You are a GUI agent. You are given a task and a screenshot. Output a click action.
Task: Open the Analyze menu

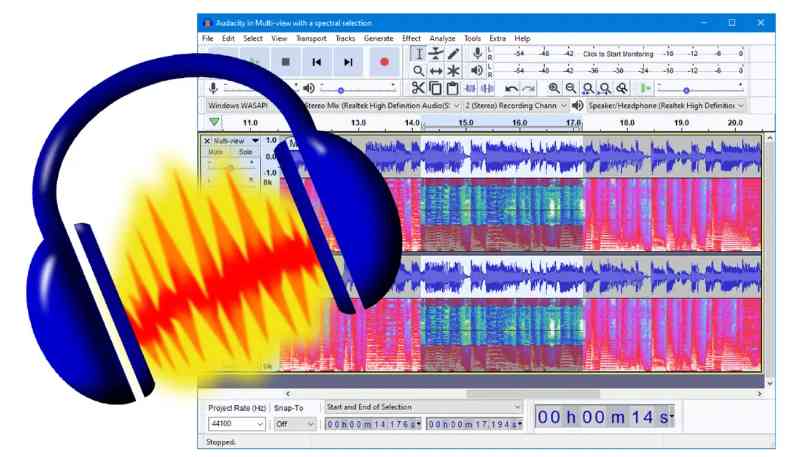click(x=442, y=38)
